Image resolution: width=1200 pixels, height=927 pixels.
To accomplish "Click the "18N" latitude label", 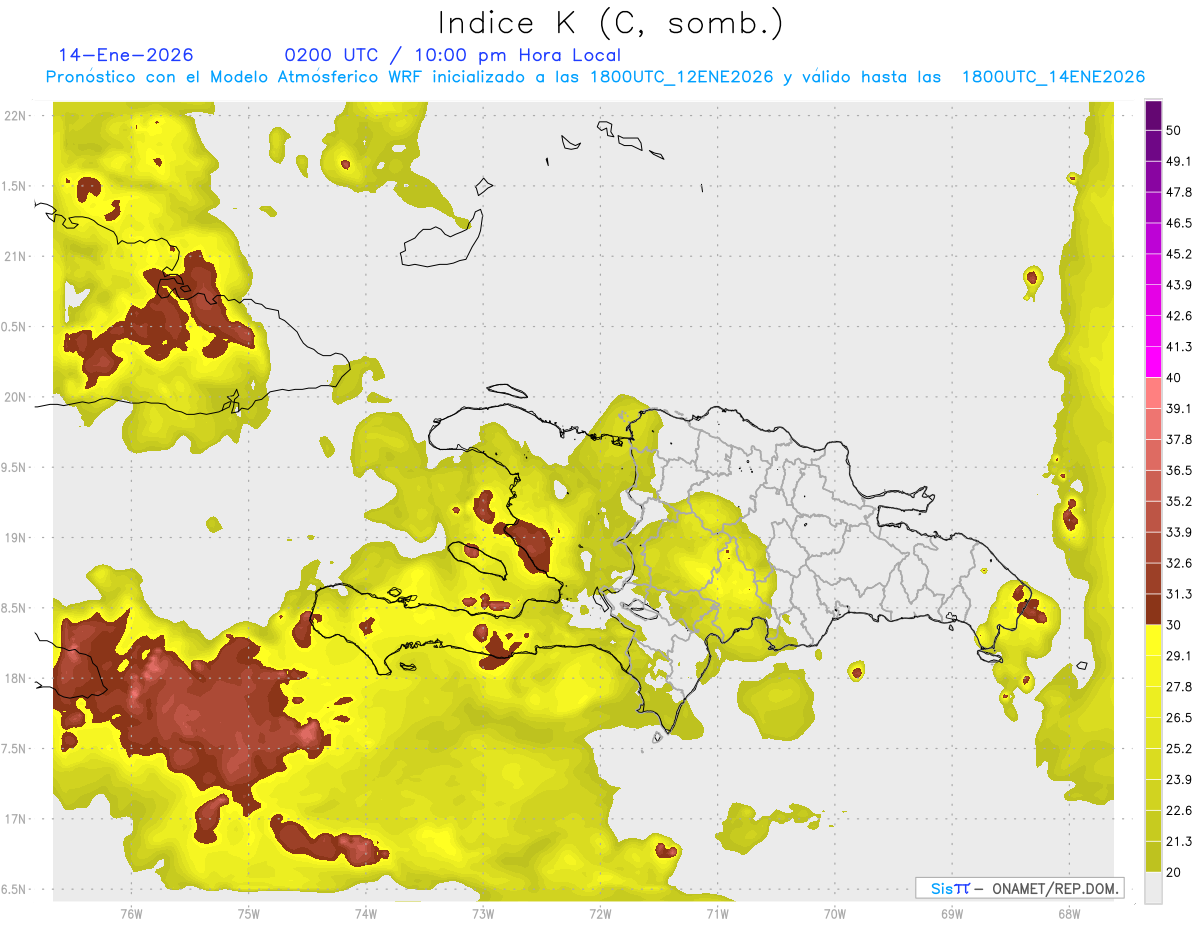I will pyautogui.click(x=16, y=678).
